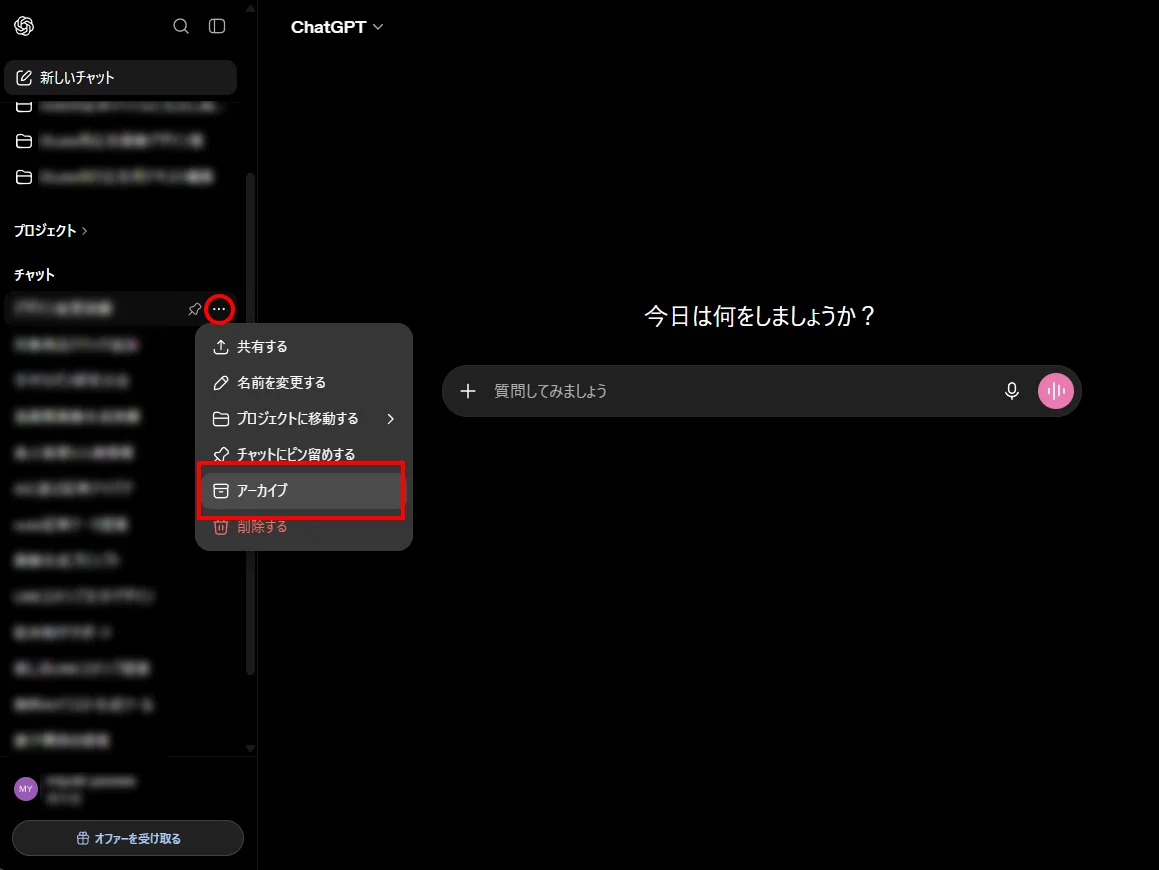Viewport: 1159px width, 870px height.
Task: Select 削除する to delete the chat
Action: click(303, 527)
